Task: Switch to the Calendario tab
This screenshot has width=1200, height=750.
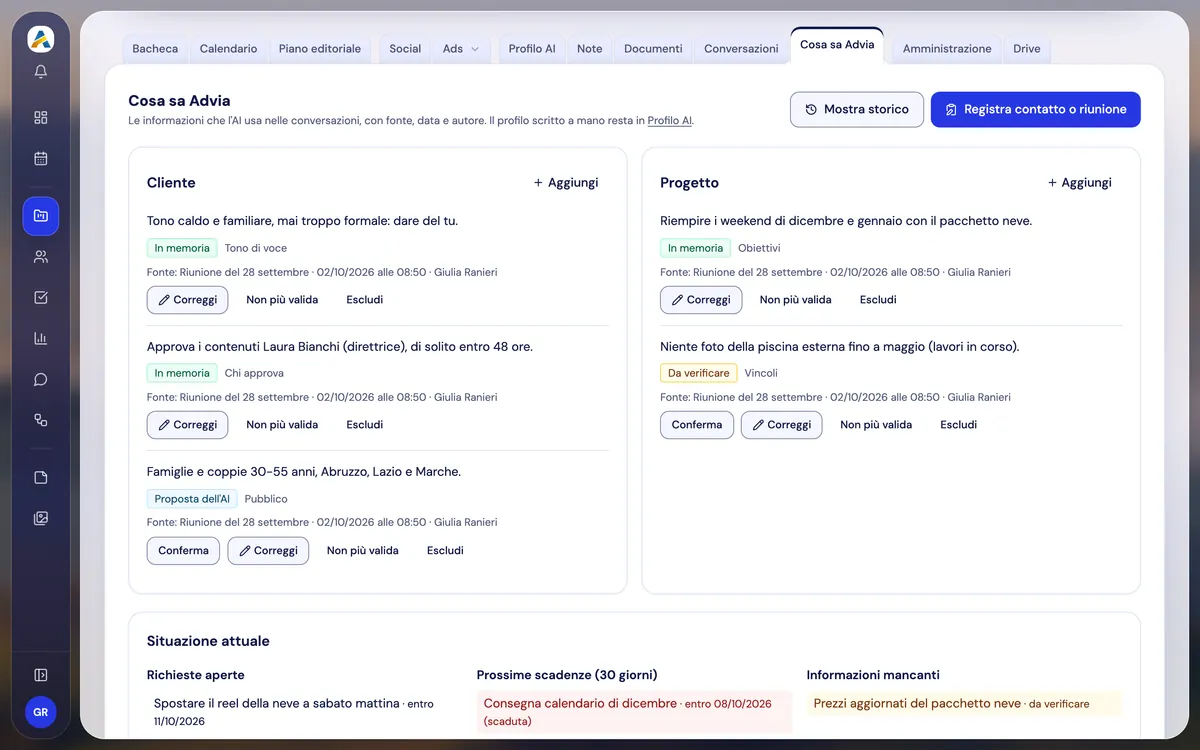Action: [228, 49]
